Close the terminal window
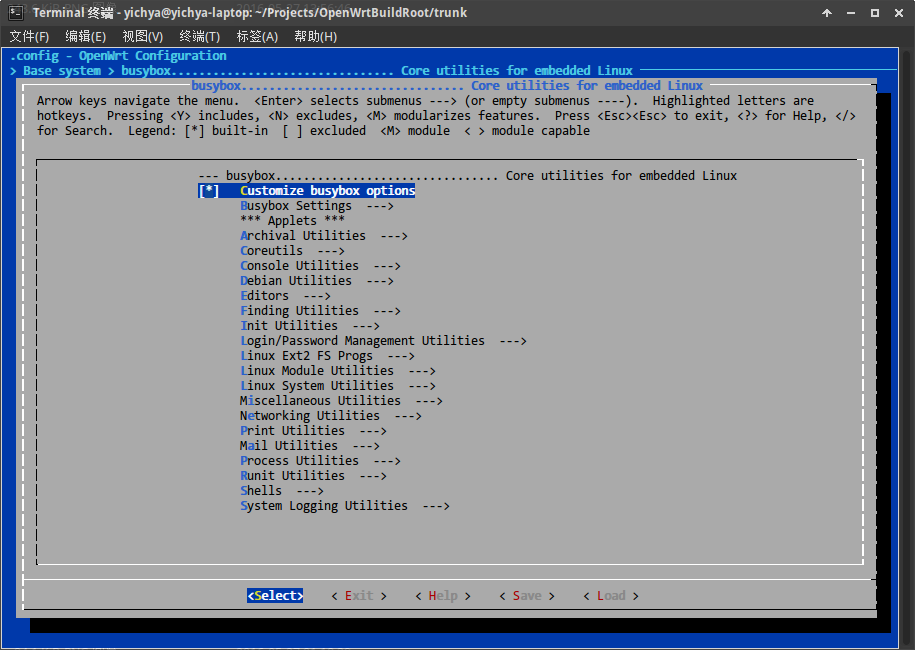 point(897,13)
